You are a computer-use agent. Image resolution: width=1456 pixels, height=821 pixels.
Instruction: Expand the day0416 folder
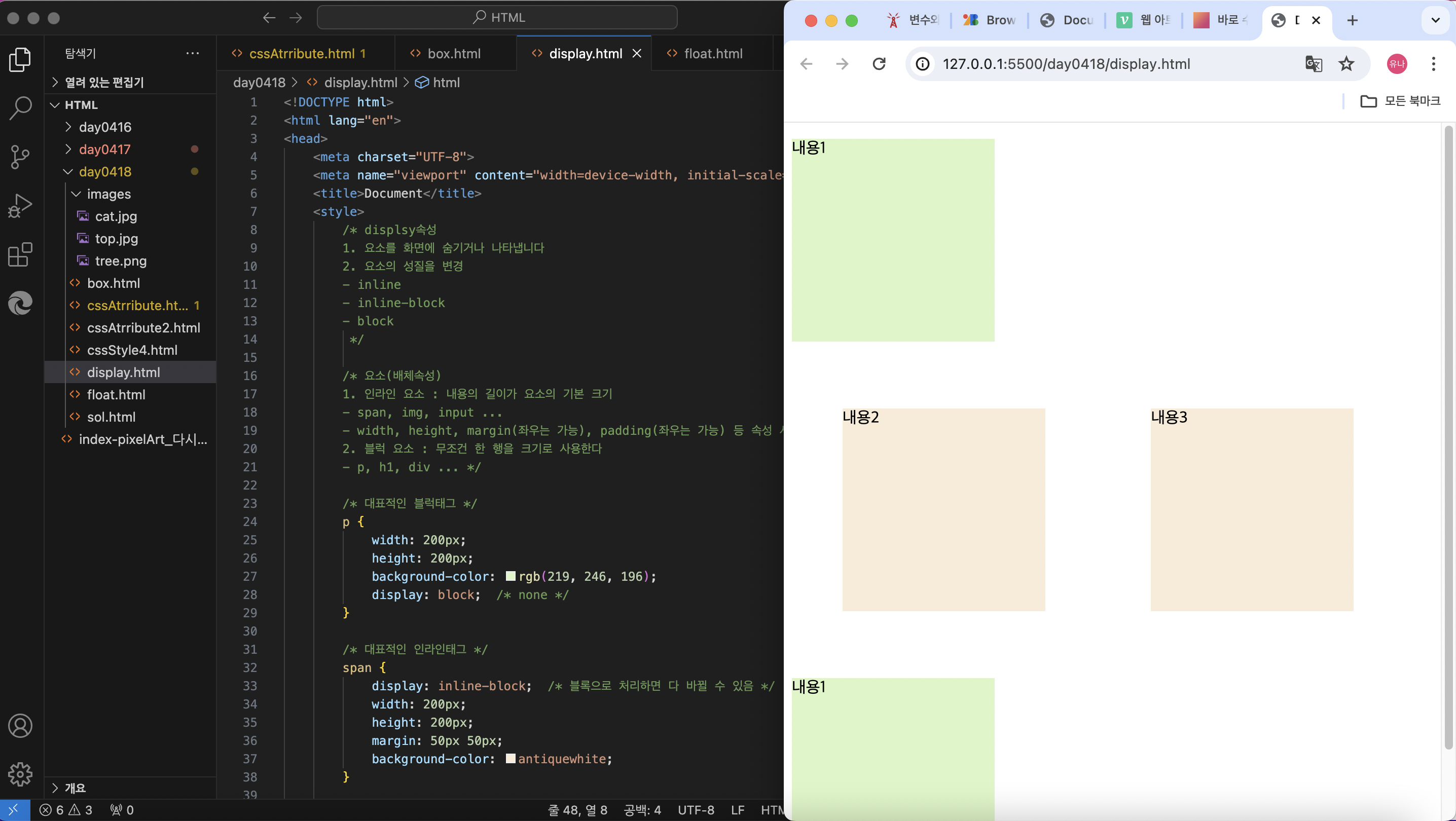104,127
